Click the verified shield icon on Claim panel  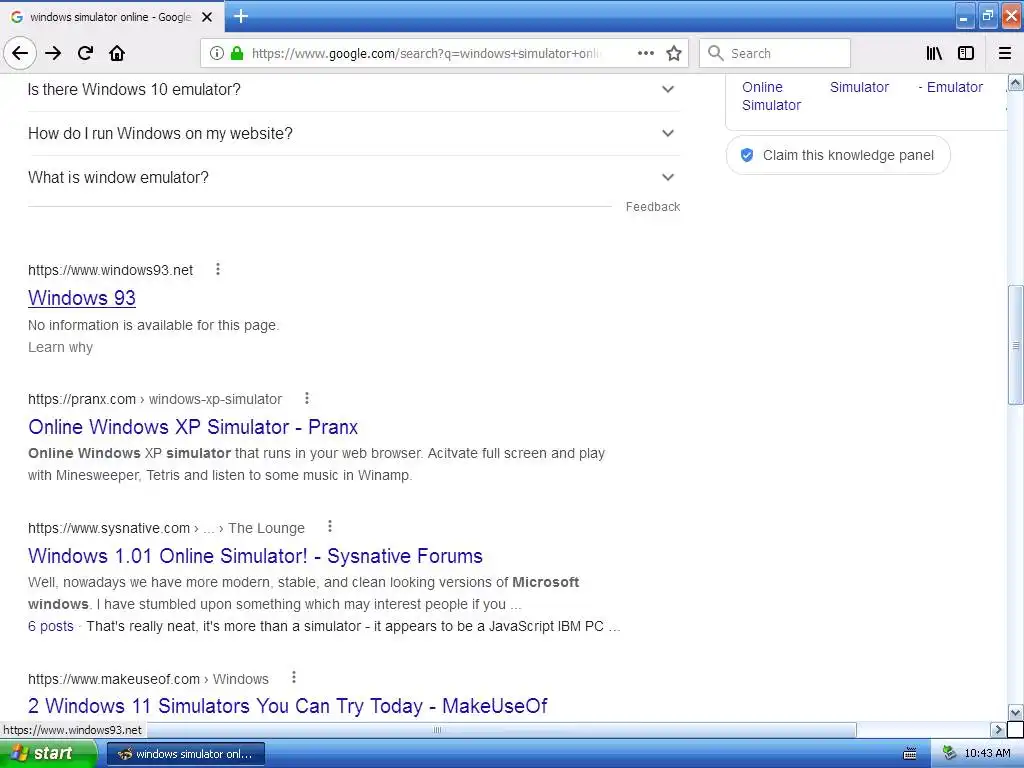tap(747, 155)
